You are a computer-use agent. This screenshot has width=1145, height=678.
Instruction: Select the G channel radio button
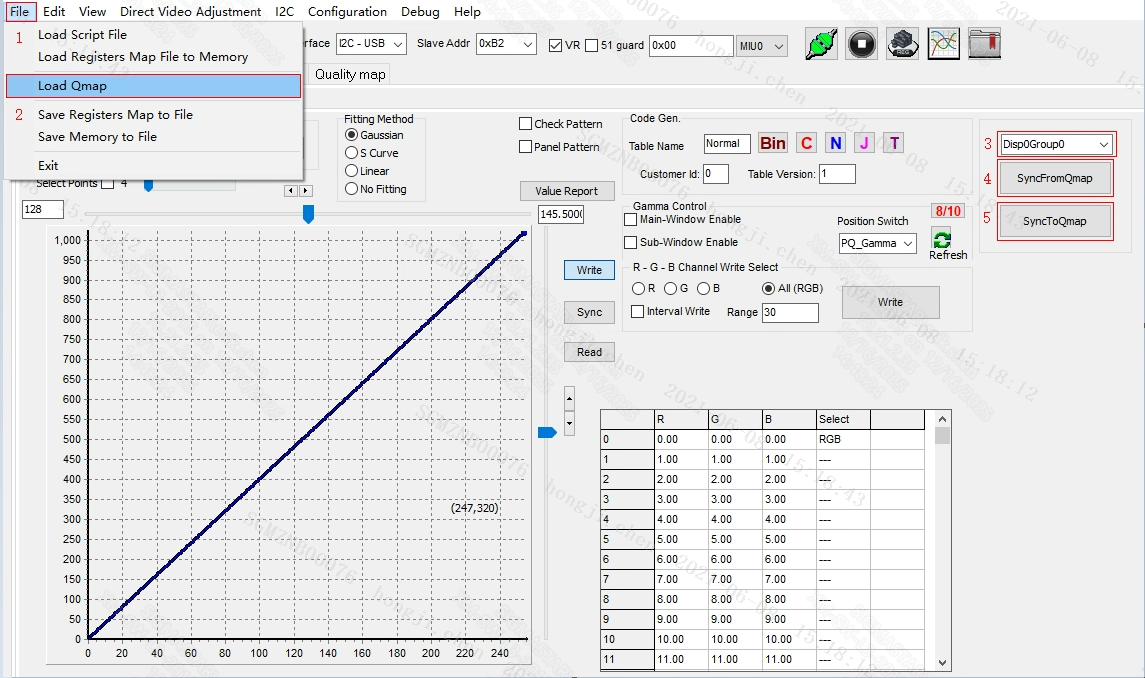click(670, 289)
